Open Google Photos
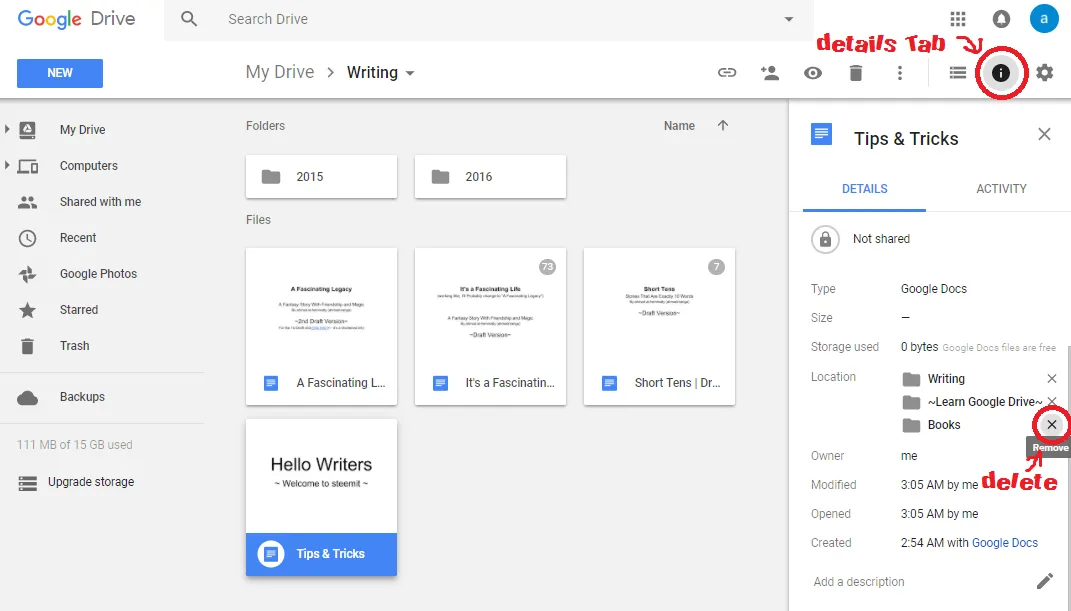The image size is (1071, 611). [x=98, y=274]
